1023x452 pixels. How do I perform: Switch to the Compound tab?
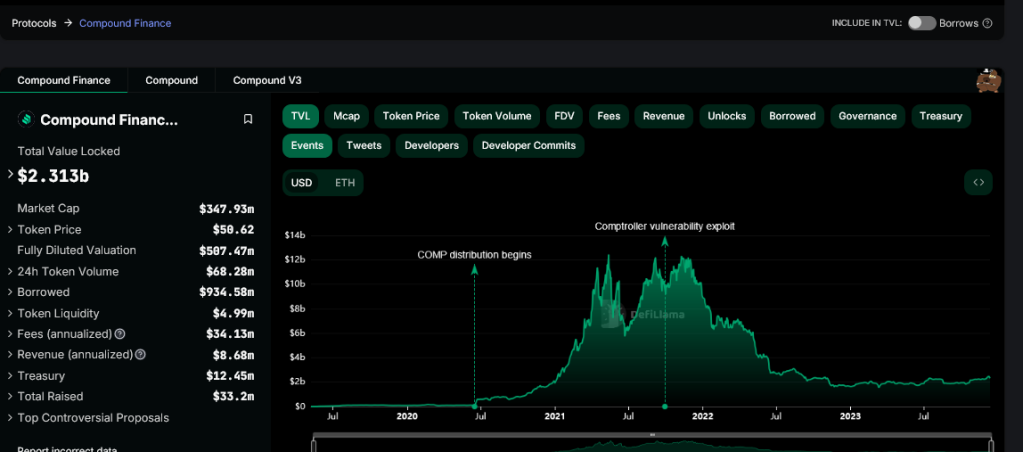pyautogui.click(x=172, y=80)
